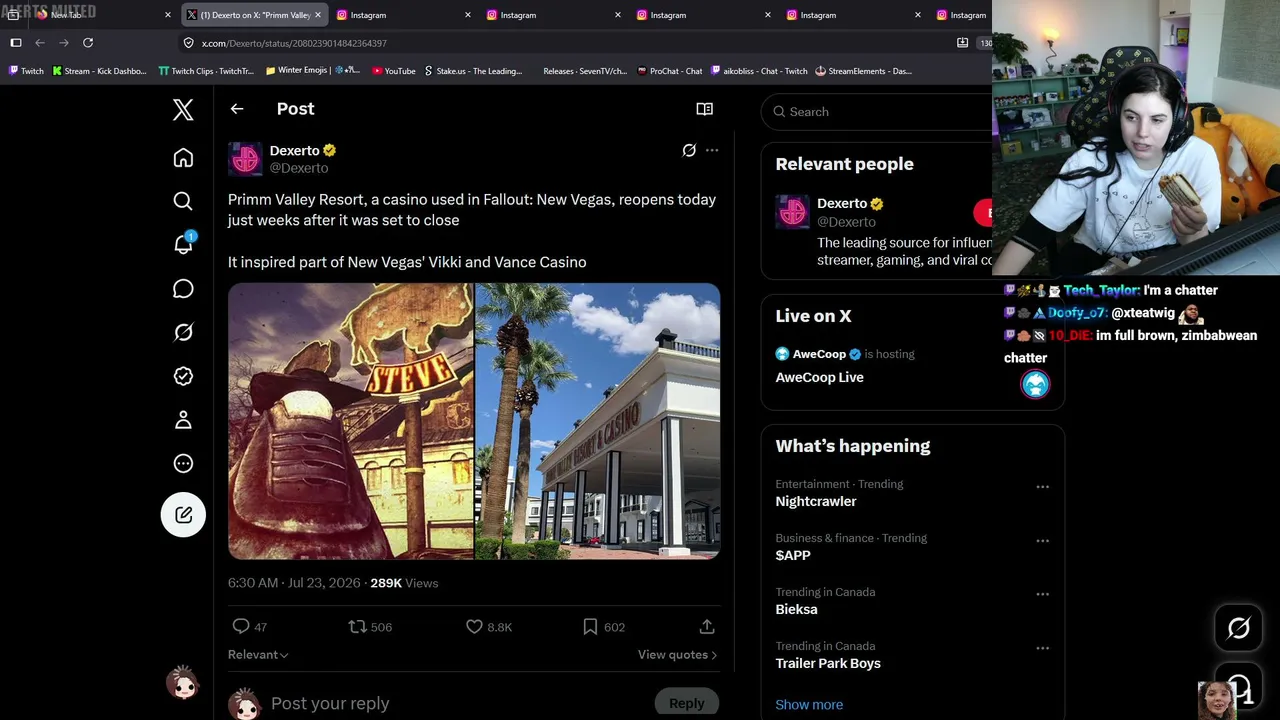Screen dimensions: 1280x720
Task: Go to the X Home feed icon
Action: [x=183, y=158]
